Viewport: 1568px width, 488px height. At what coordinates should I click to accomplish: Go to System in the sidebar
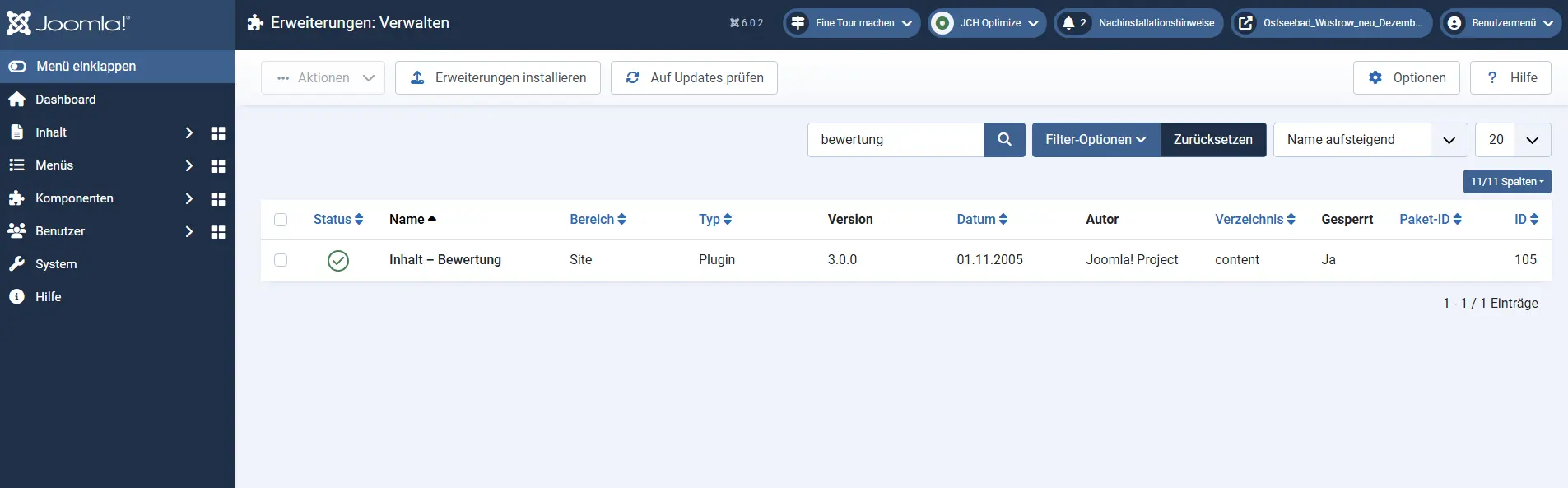click(x=56, y=264)
